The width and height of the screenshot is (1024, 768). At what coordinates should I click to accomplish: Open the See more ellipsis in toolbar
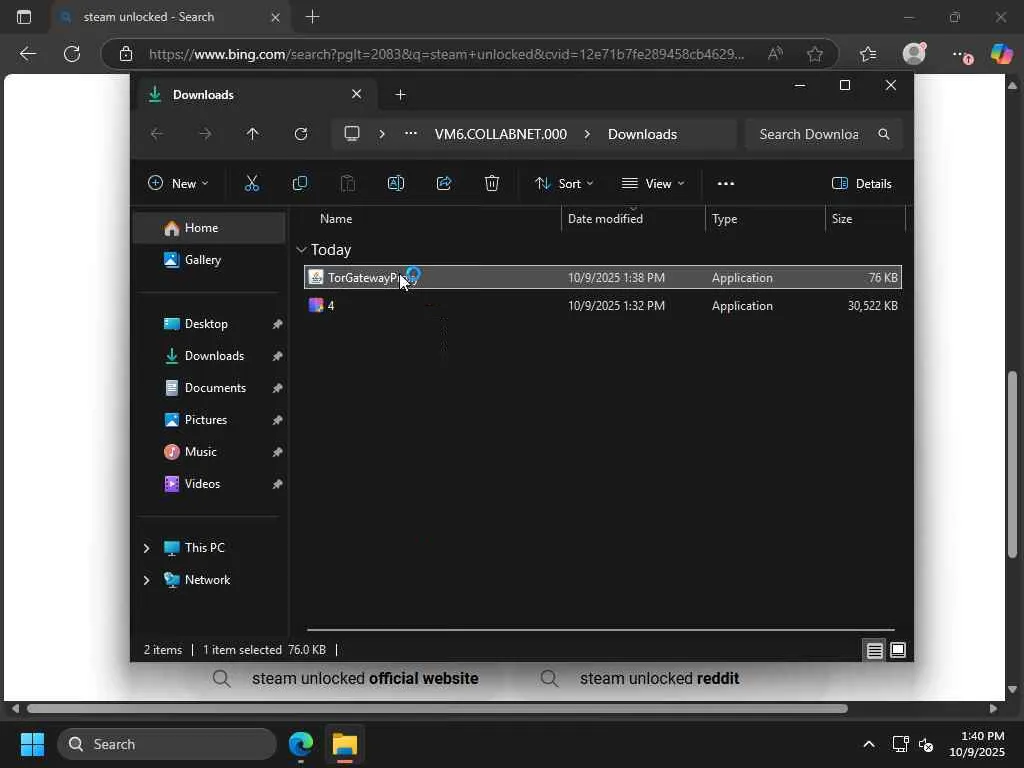tap(726, 184)
